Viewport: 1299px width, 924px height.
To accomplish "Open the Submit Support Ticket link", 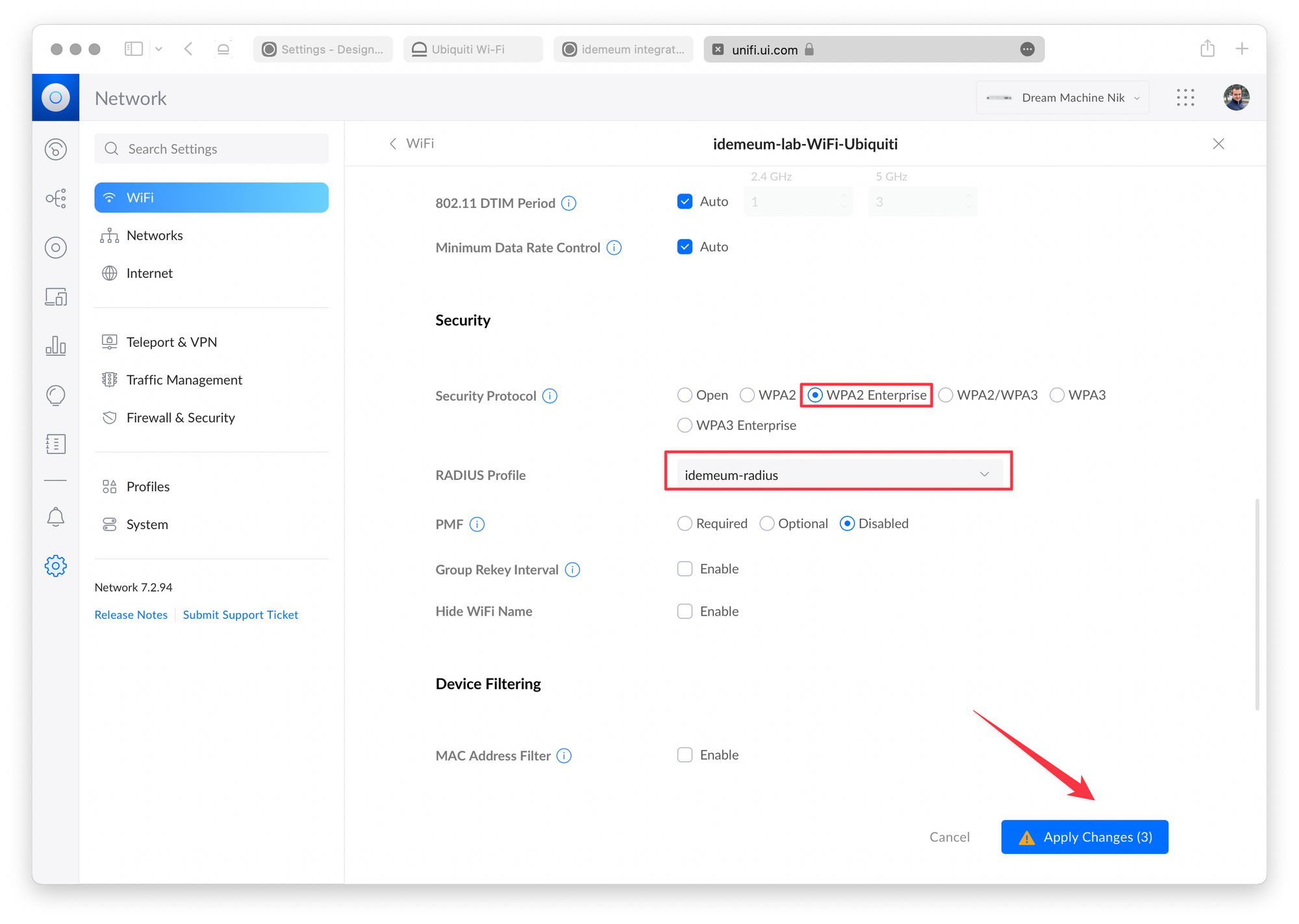I will [x=240, y=614].
